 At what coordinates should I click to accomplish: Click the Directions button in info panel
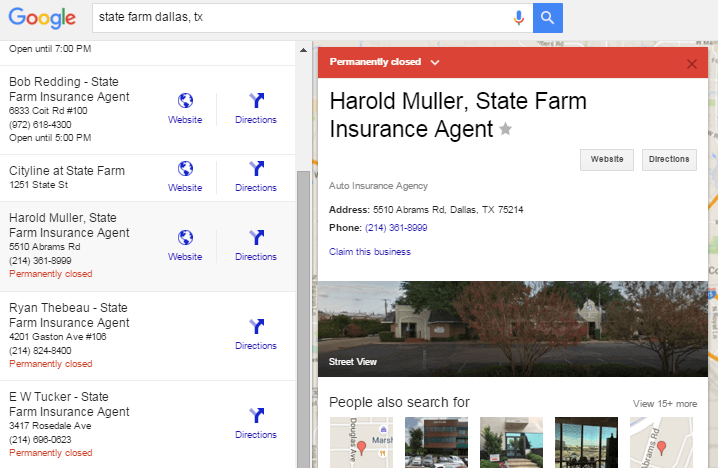(669, 159)
